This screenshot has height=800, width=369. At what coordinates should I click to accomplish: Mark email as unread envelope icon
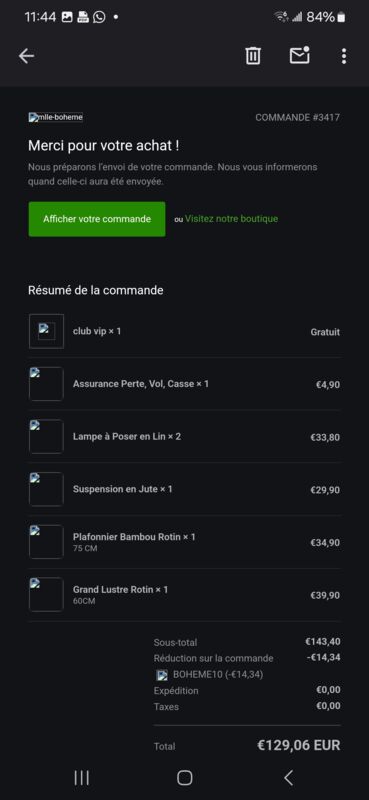pos(300,55)
